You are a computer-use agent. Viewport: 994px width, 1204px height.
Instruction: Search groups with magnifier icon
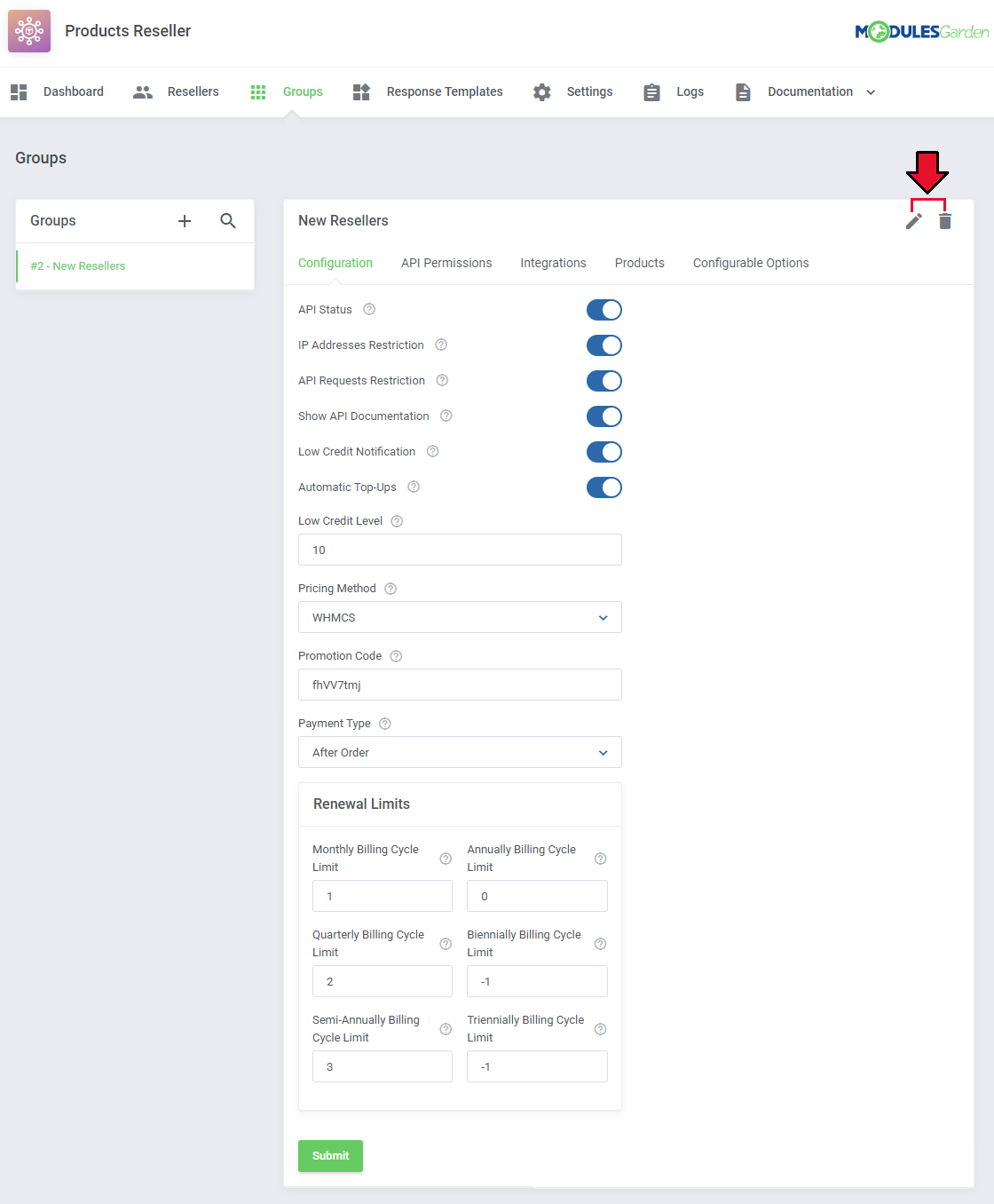(x=228, y=221)
